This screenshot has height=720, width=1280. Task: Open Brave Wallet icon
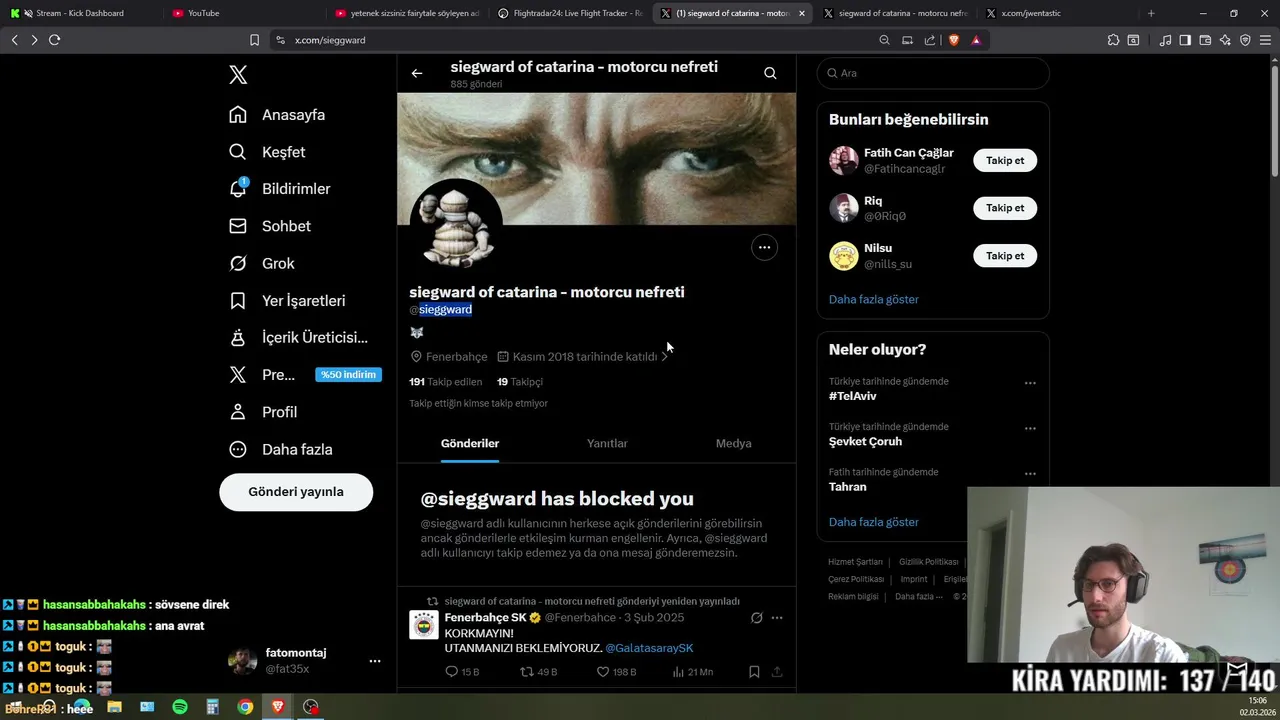point(1205,40)
